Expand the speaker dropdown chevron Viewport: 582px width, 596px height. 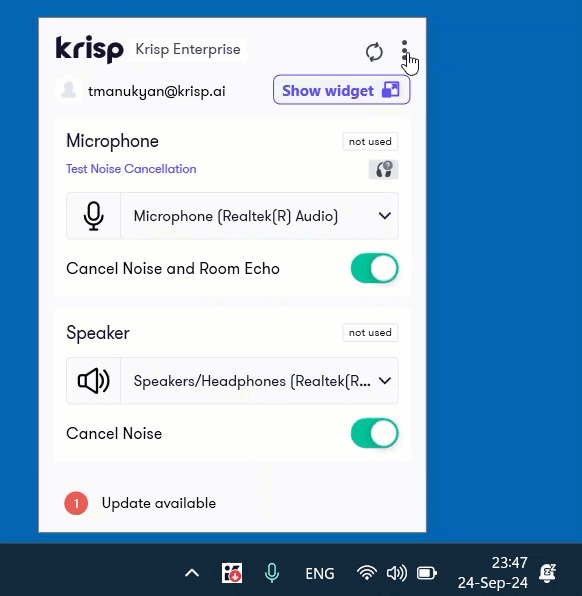coord(385,380)
